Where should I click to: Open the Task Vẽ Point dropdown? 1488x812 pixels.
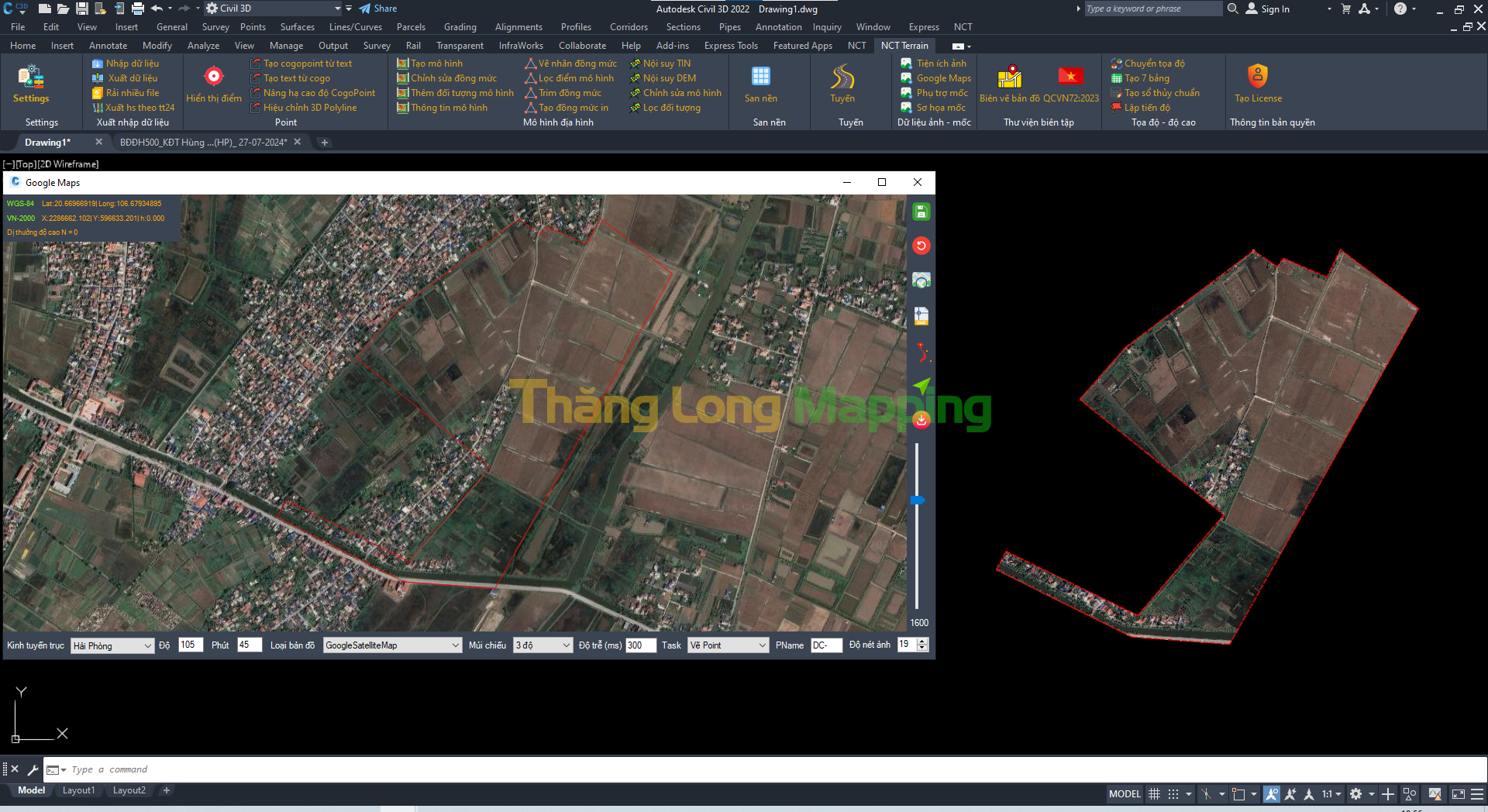coord(728,645)
